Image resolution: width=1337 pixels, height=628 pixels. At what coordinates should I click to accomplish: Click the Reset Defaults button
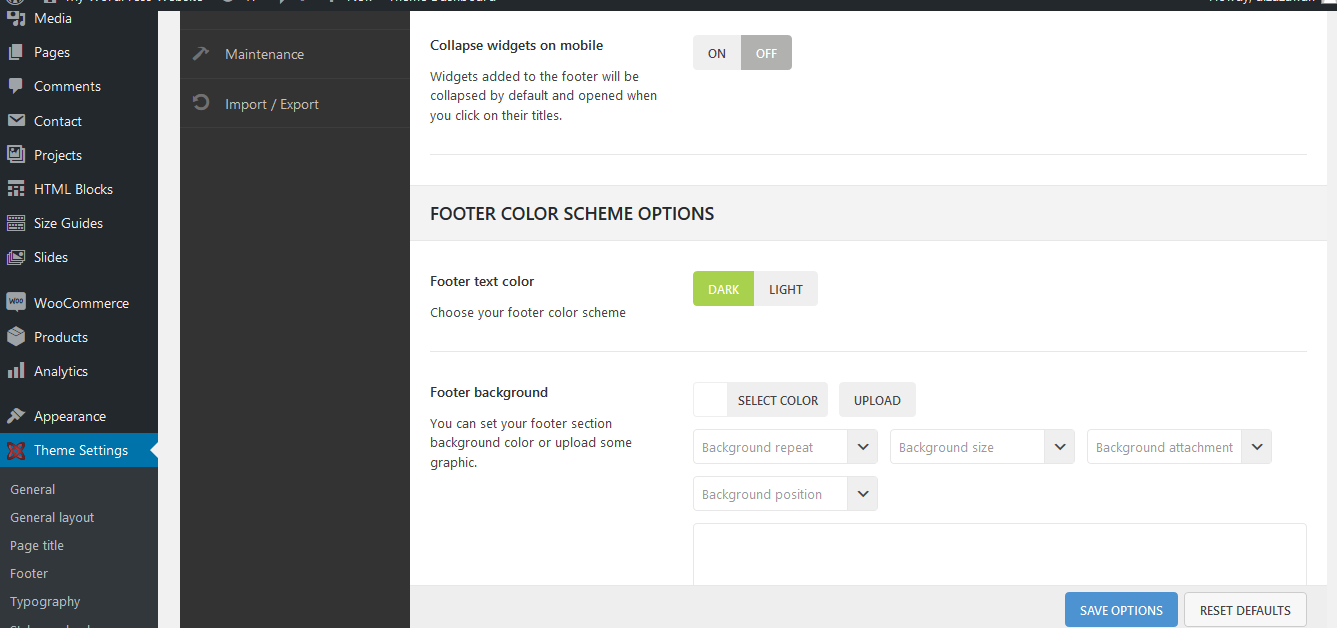(x=1245, y=610)
